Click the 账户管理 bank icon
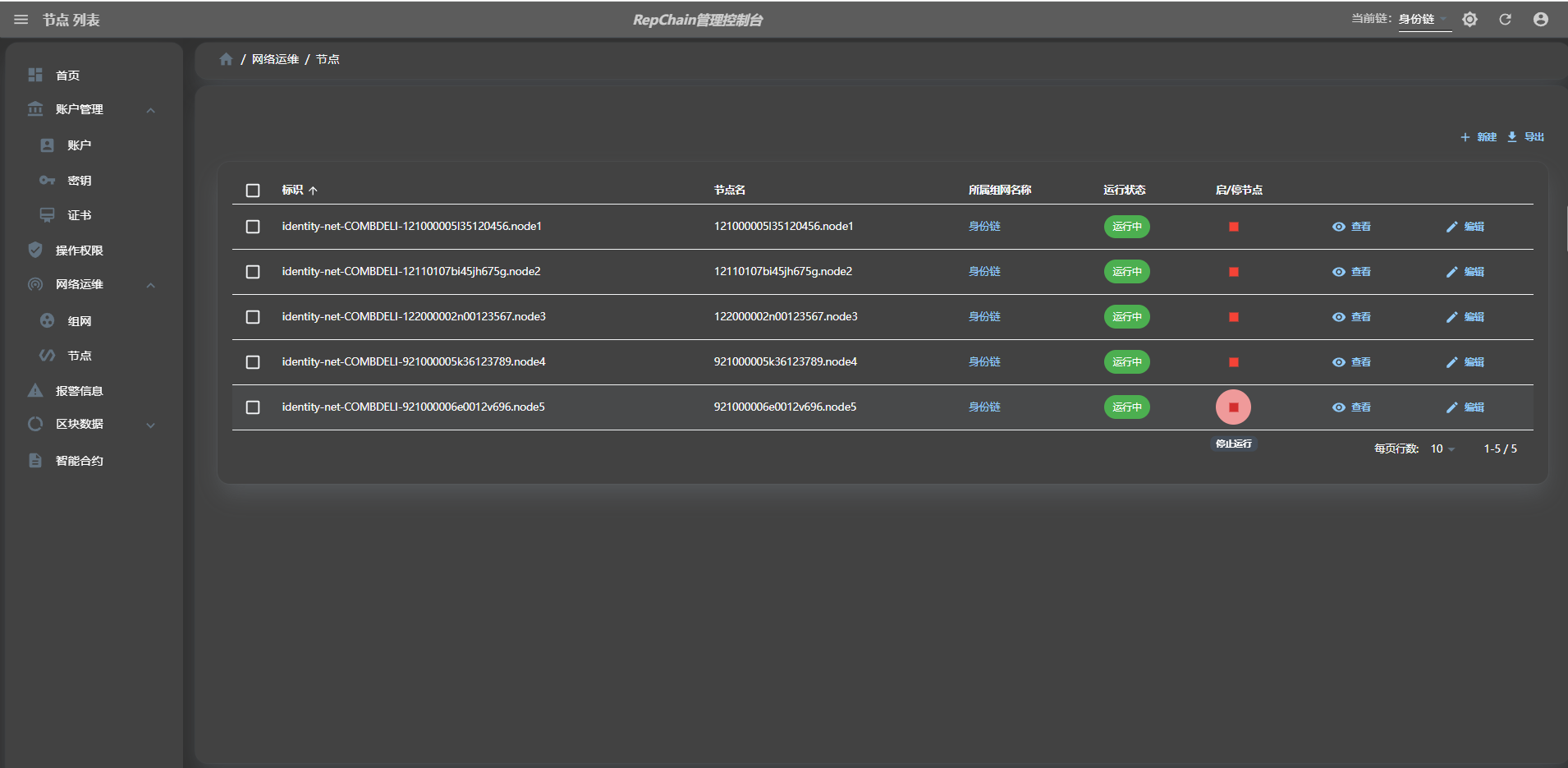 [x=35, y=108]
